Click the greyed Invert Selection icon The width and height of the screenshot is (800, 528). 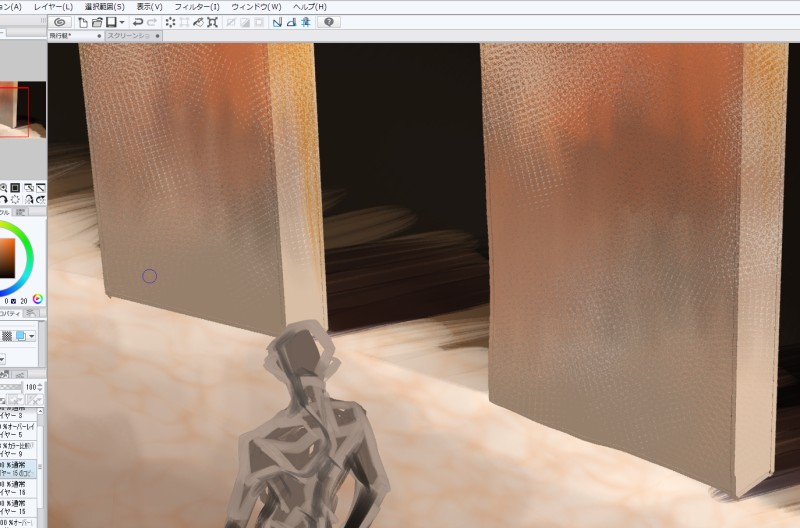[x=245, y=22]
